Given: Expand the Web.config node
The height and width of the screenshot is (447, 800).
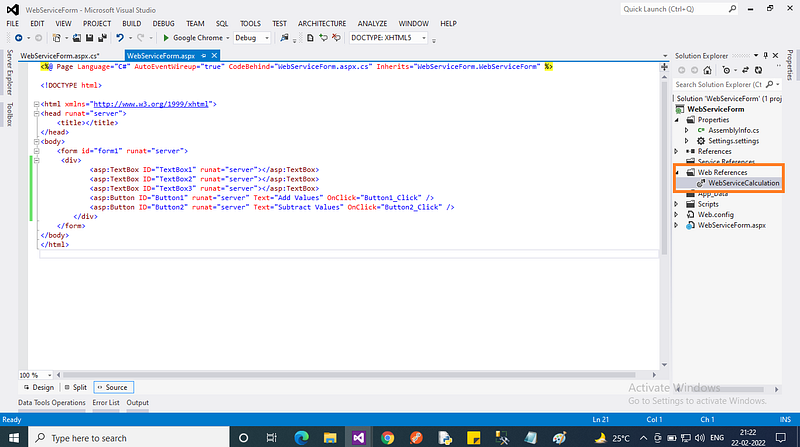Looking at the screenshot, I should click(677, 215).
